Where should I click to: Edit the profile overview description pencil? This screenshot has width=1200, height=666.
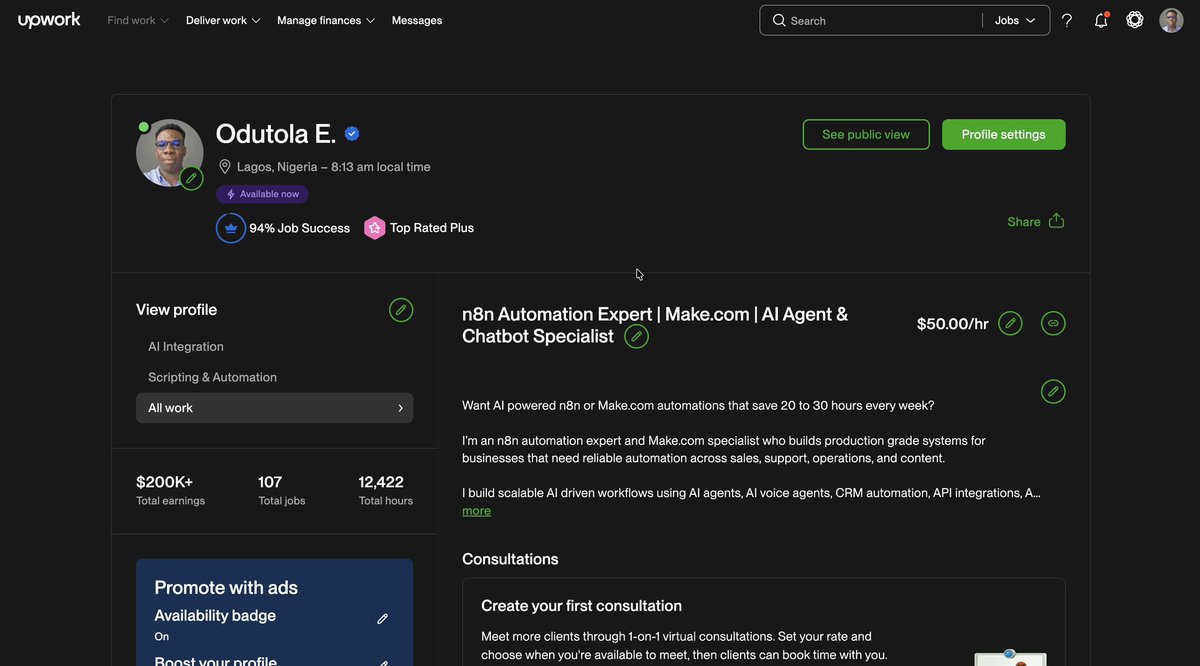[1053, 391]
